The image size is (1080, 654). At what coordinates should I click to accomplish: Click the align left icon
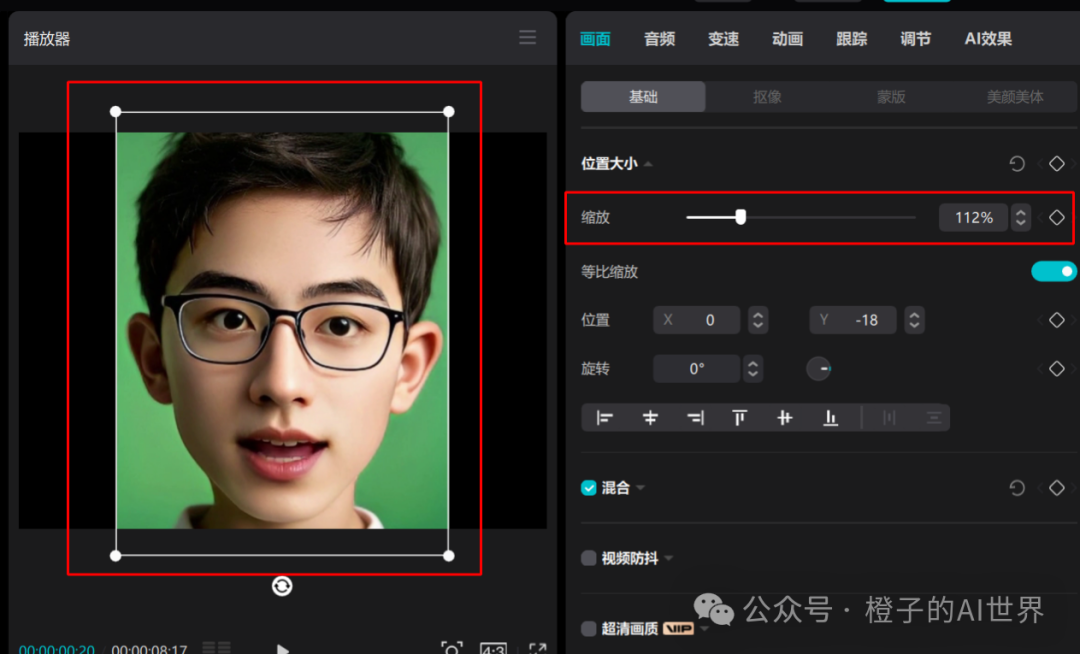pyautogui.click(x=604, y=418)
